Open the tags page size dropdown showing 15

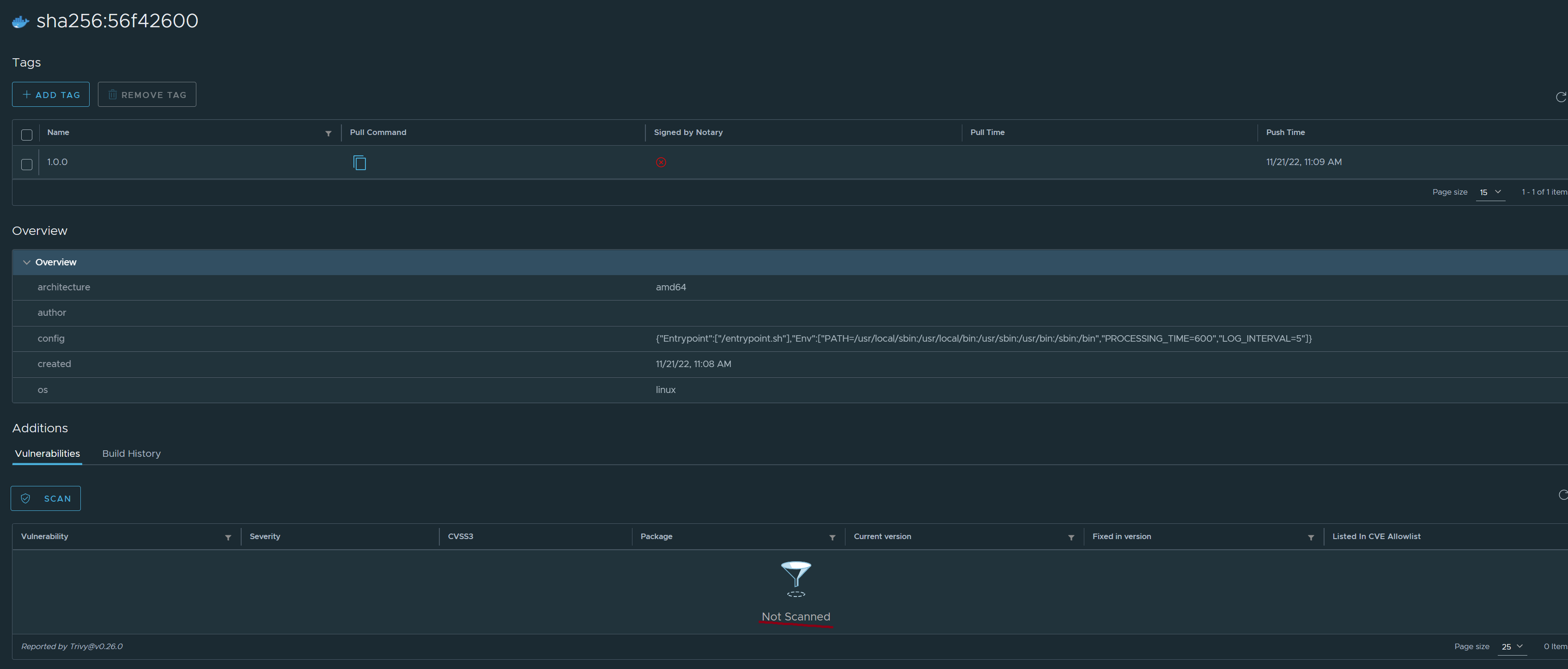click(x=1490, y=192)
